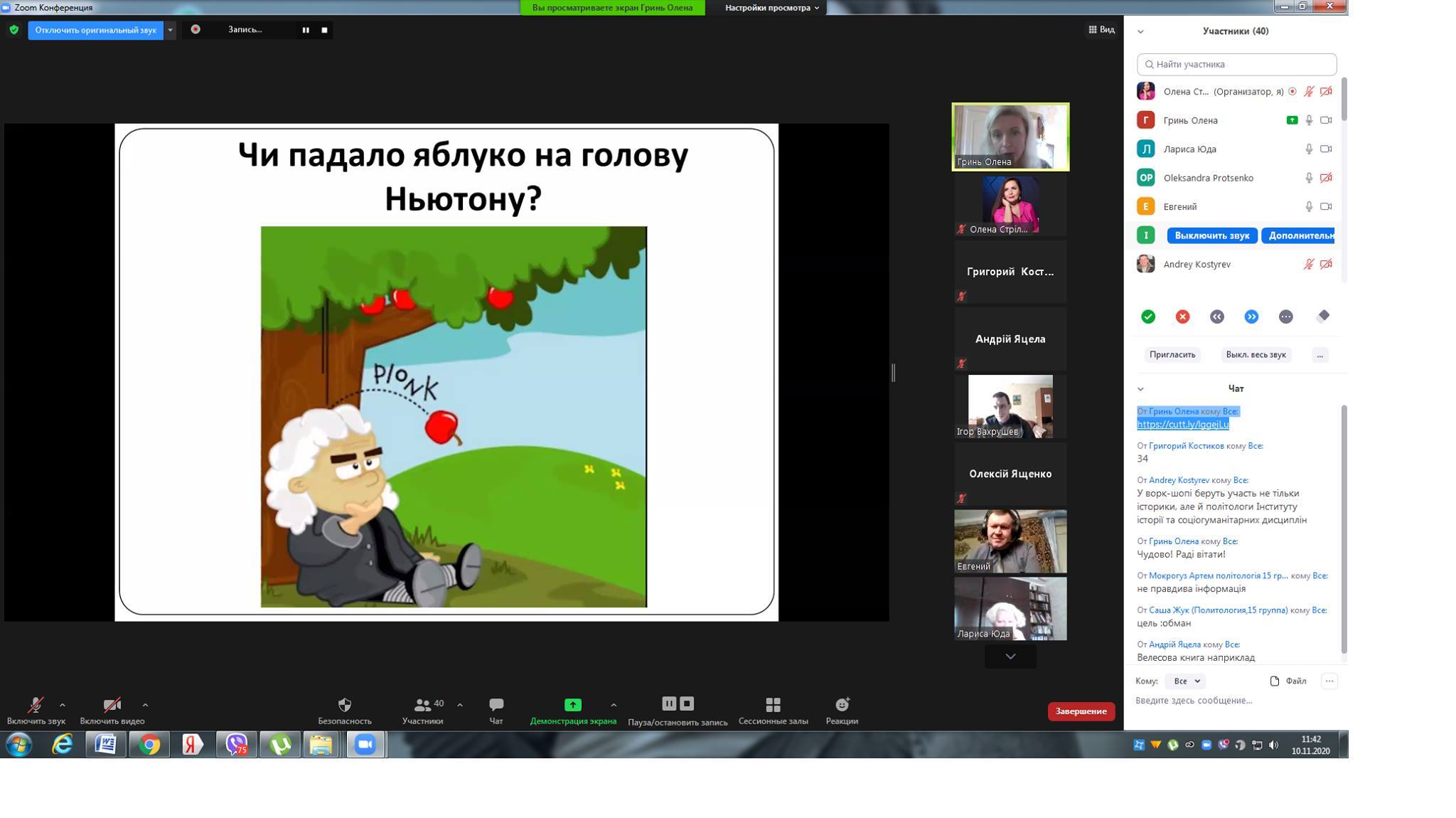Click Включить звук microphone icon
The height and width of the screenshot is (818, 1456).
pos(36,706)
